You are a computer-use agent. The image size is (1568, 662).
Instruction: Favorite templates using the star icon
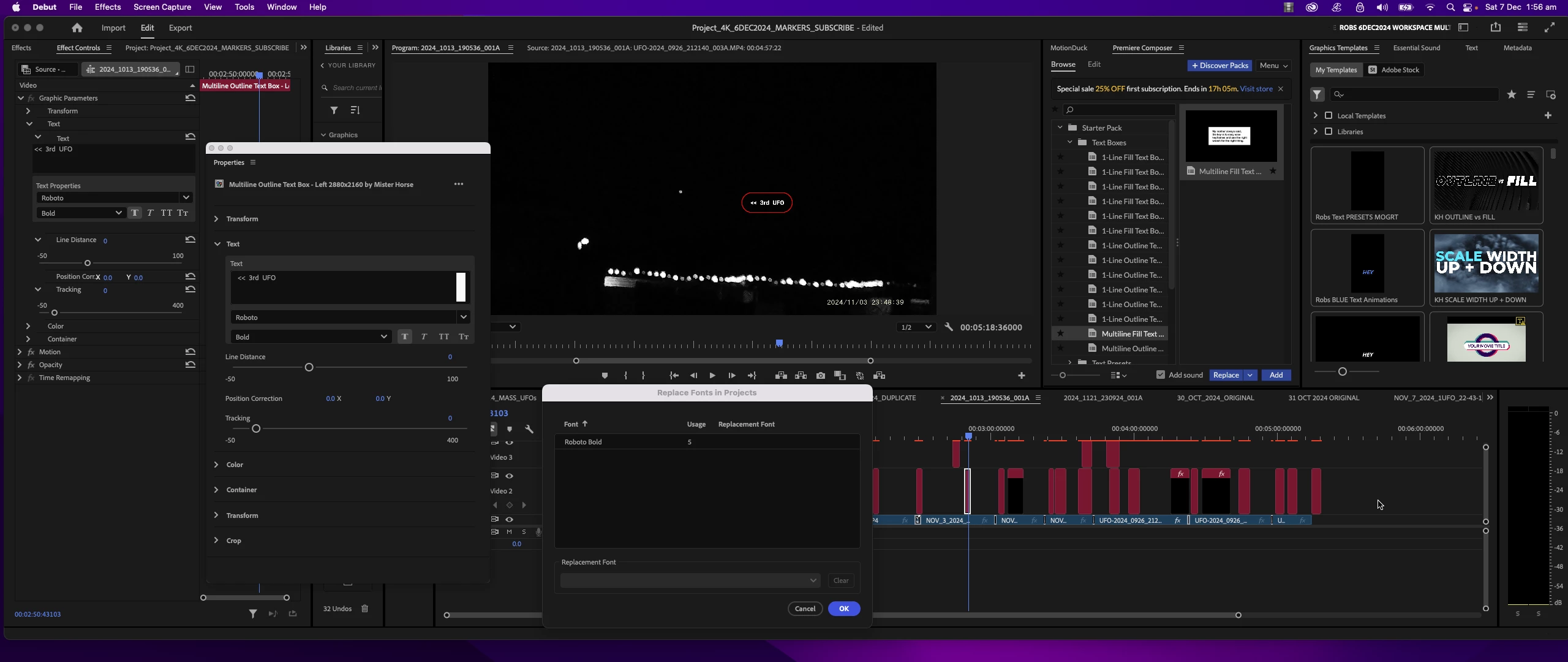(1512, 94)
